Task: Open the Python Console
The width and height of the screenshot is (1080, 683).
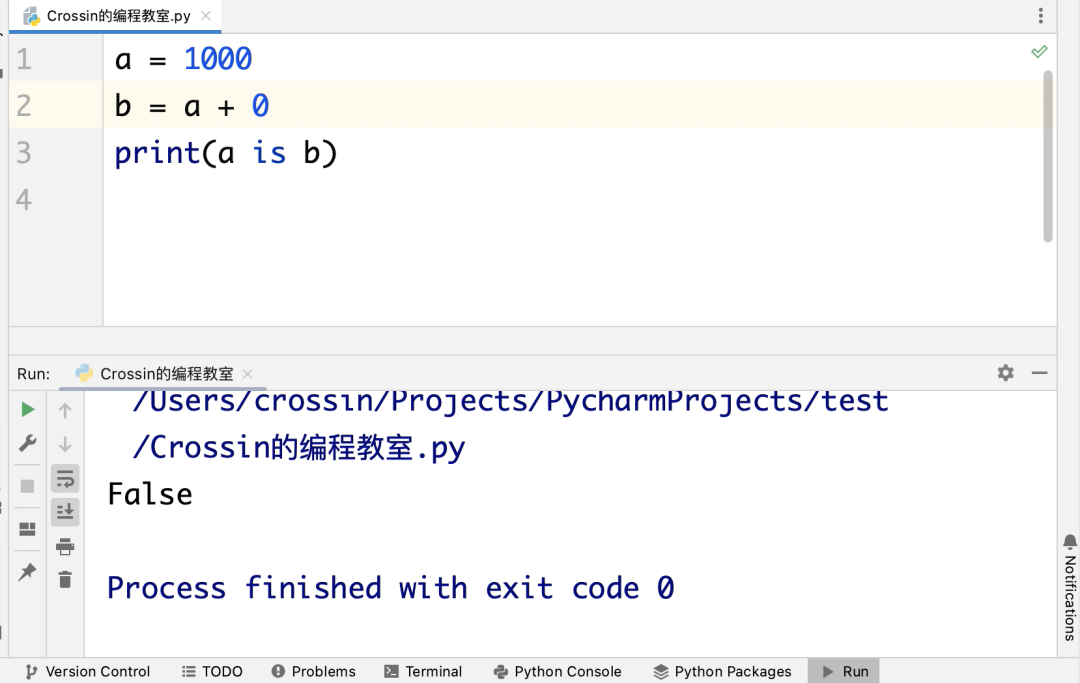Action: pyautogui.click(x=558, y=671)
